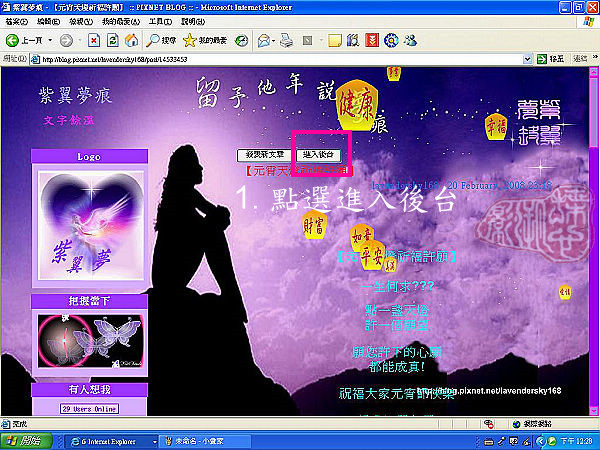Click the page icon in address bar

(35, 59)
